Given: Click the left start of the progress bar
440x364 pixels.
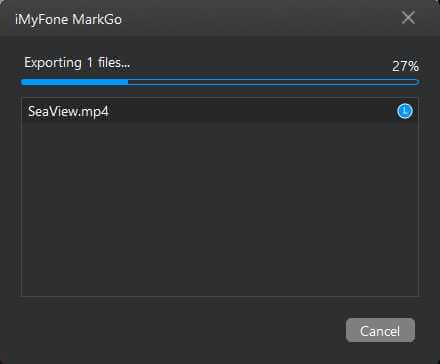Looking at the screenshot, I should point(25,82).
